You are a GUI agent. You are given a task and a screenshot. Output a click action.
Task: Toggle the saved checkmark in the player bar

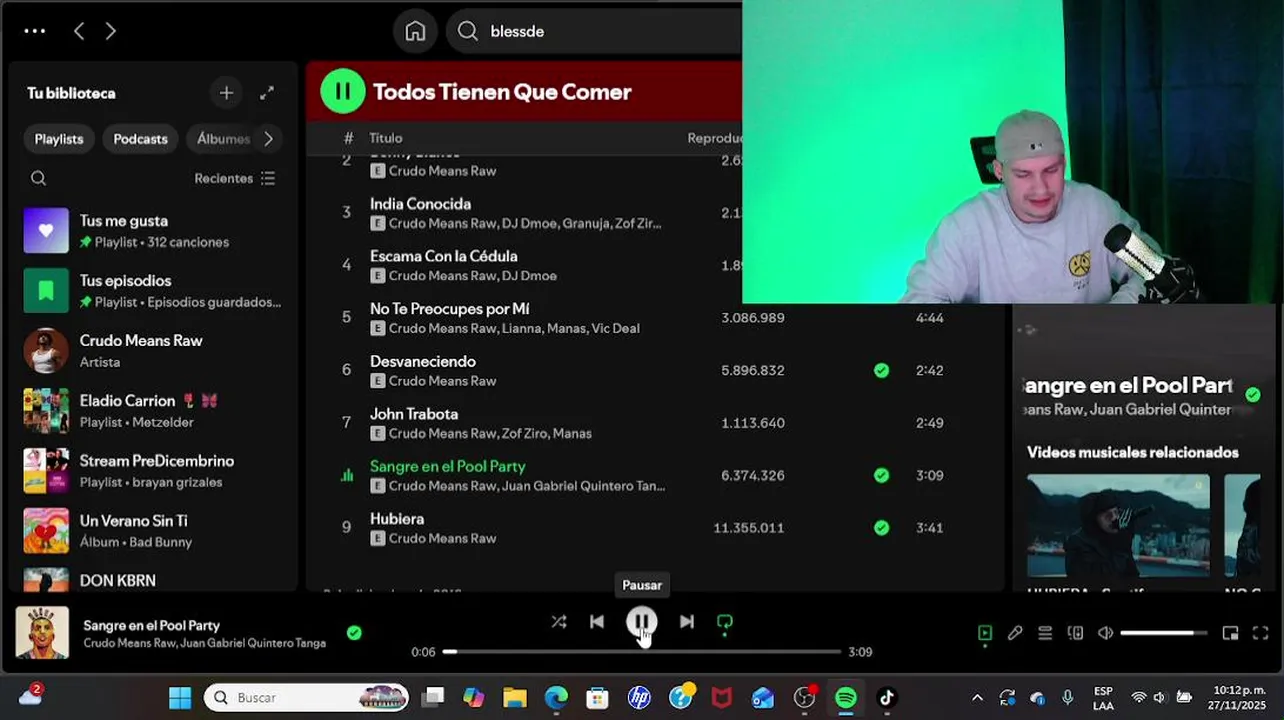(x=354, y=633)
